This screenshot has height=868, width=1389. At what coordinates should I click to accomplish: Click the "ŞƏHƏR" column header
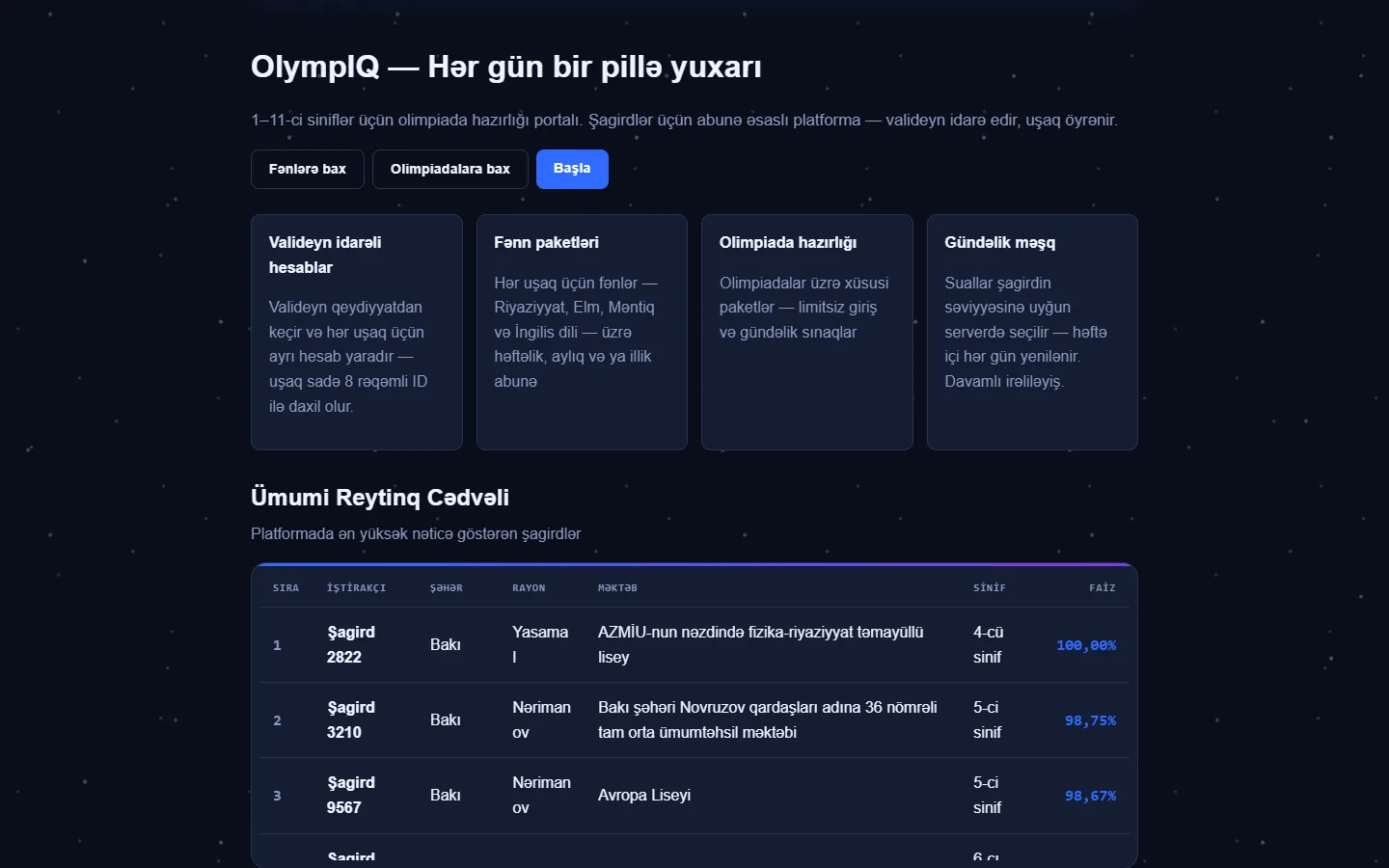[x=447, y=587]
